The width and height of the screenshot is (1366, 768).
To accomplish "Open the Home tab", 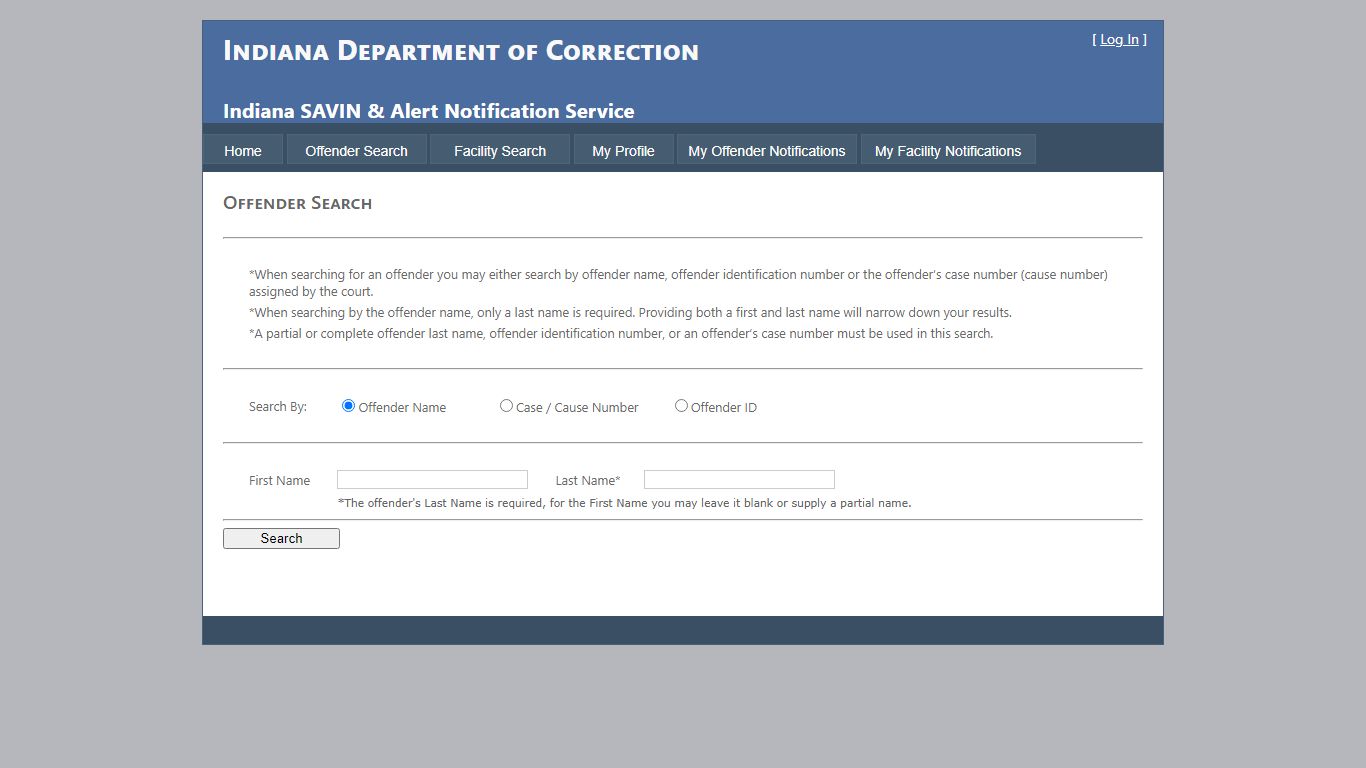I will pyautogui.click(x=243, y=150).
